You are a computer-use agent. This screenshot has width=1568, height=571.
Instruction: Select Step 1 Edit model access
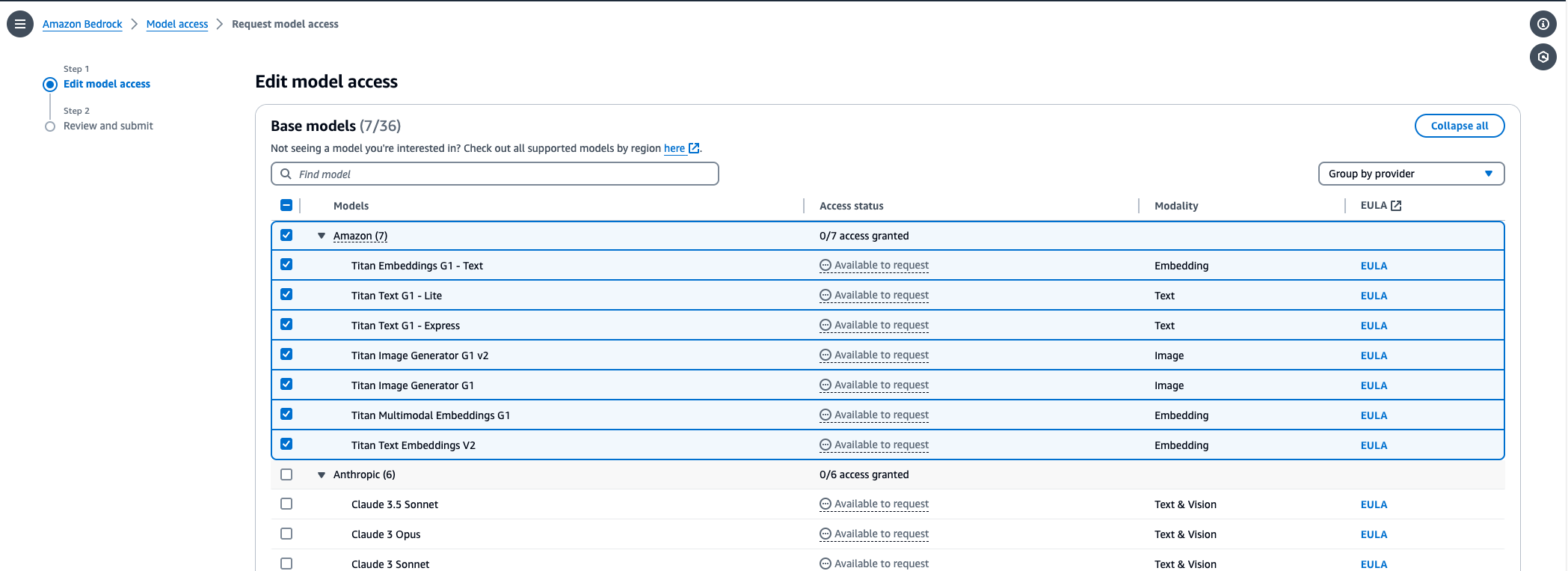(107, 84)
